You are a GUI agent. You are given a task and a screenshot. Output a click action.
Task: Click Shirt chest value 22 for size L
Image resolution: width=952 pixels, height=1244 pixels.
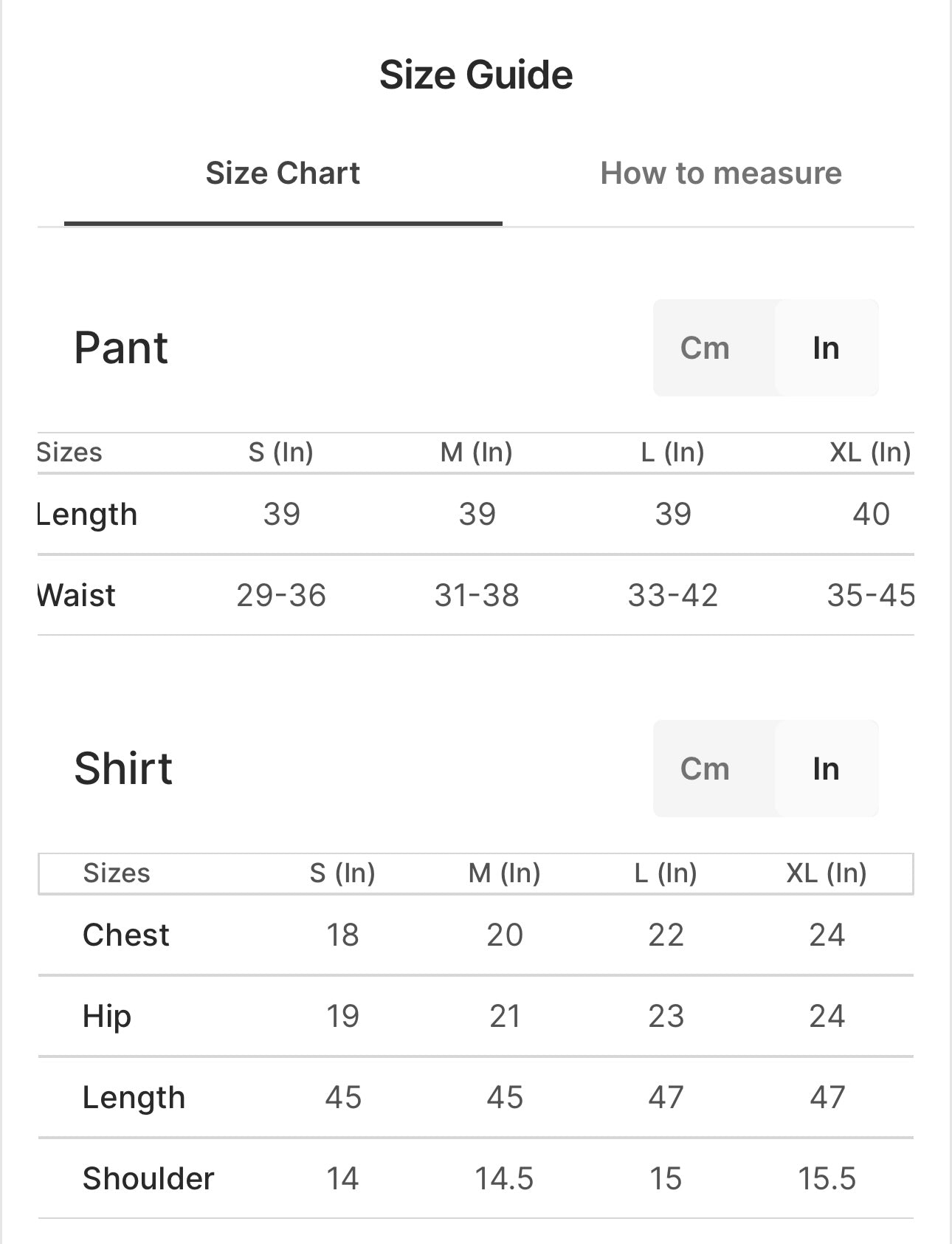point(666,935)
